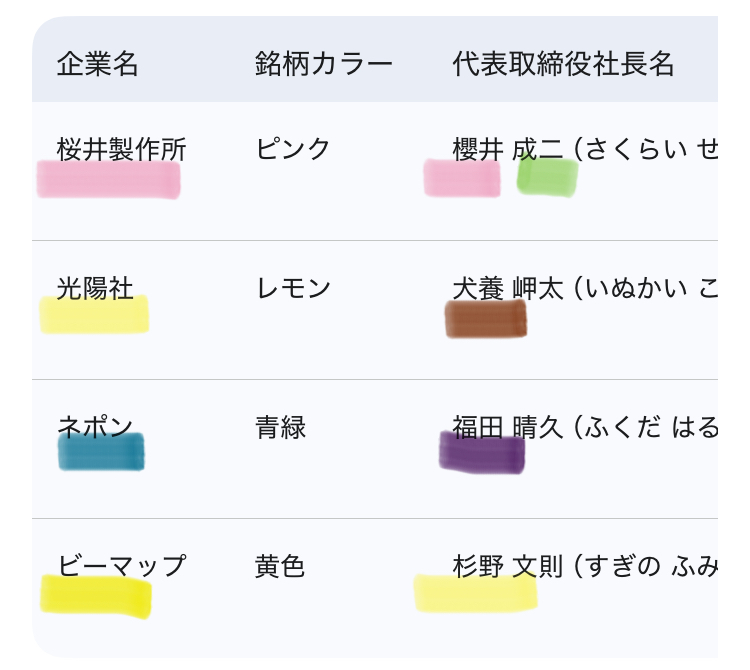Click the 企業名 column header
This screenshot has height=670, width=750.
tap(97, 65)
